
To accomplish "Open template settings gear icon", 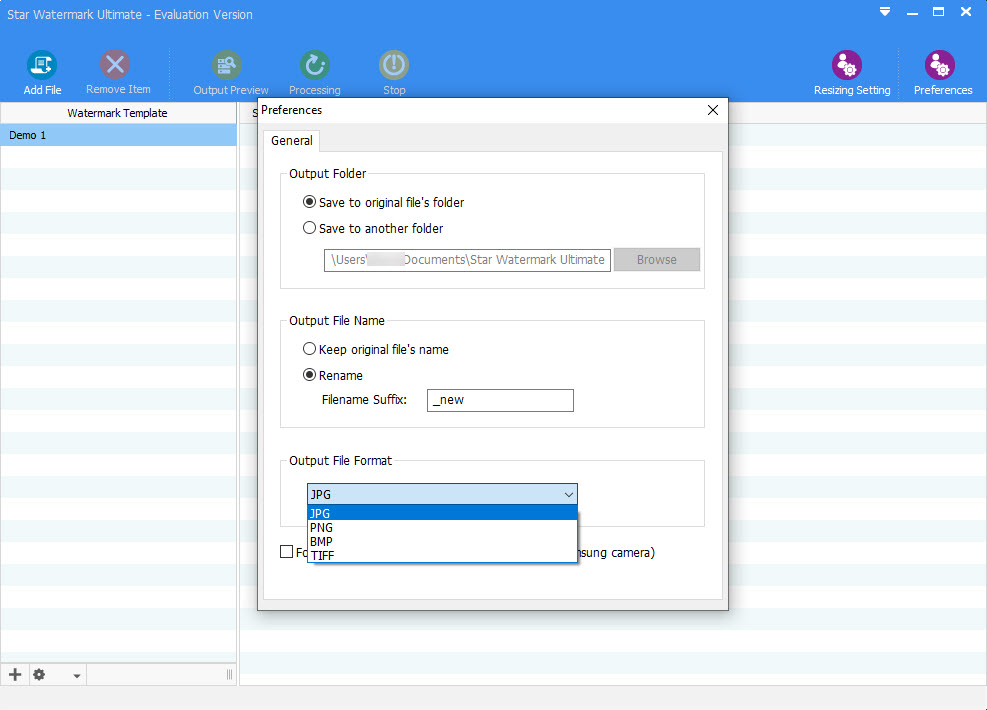I will 39,675.
